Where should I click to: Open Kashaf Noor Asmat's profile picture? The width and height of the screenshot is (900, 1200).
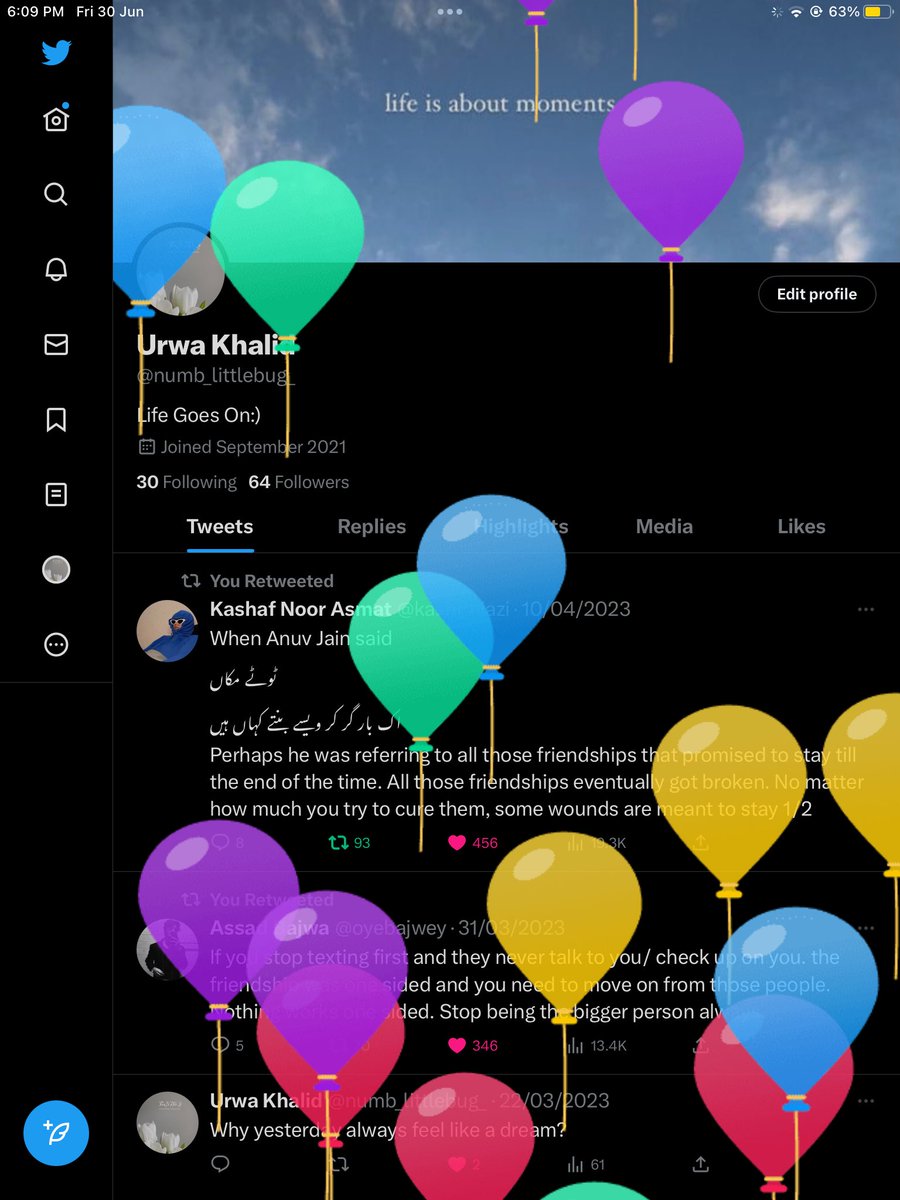[167, 631]
